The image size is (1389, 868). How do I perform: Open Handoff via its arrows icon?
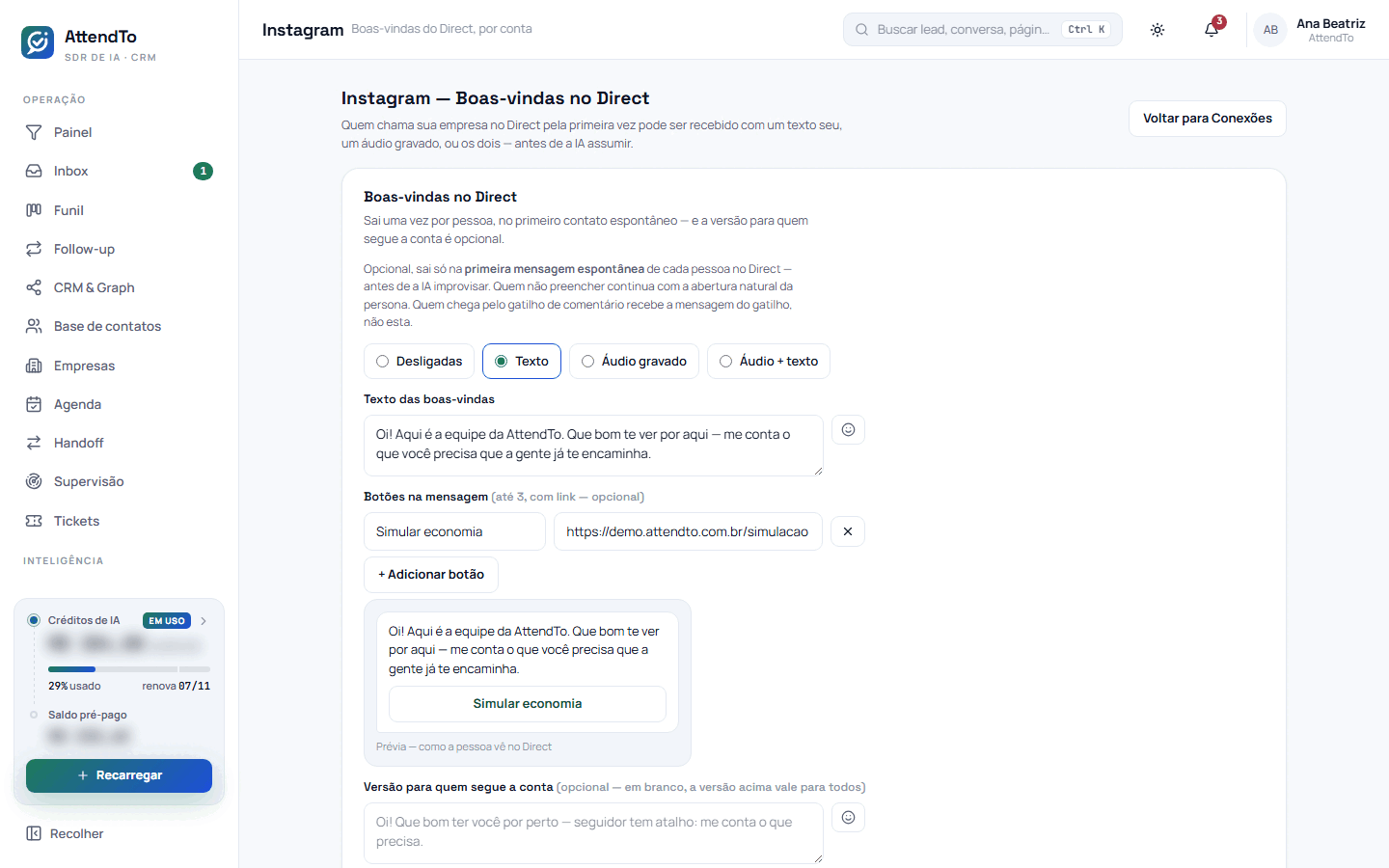tap(34, 443)
